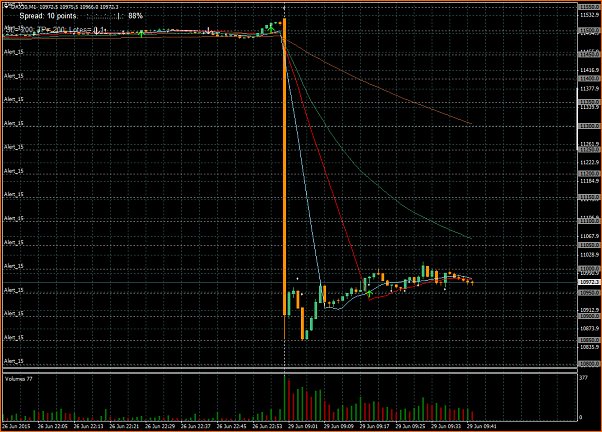The width and height of the screenshot is (602, 432).
Task: Click the 26 Jun 22:53 time label
Action: tap(268, 426)
